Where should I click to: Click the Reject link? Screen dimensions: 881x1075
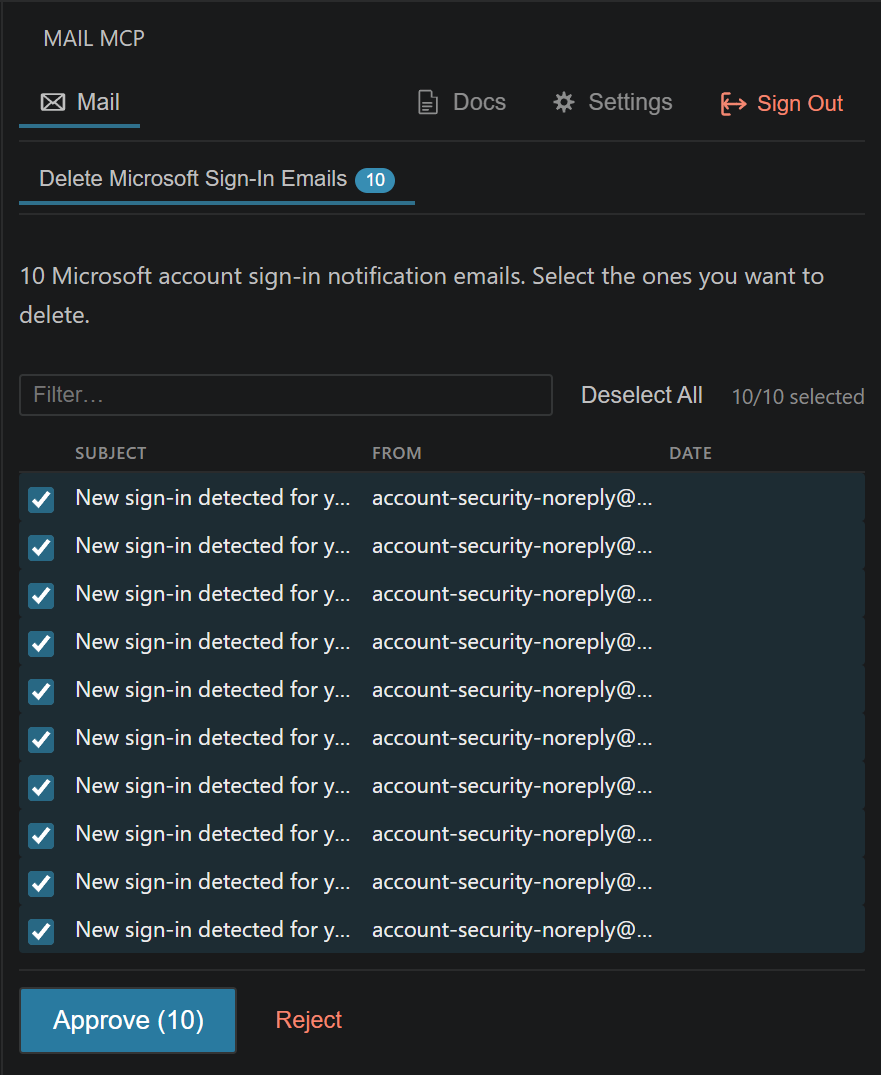pos(308,1019)
